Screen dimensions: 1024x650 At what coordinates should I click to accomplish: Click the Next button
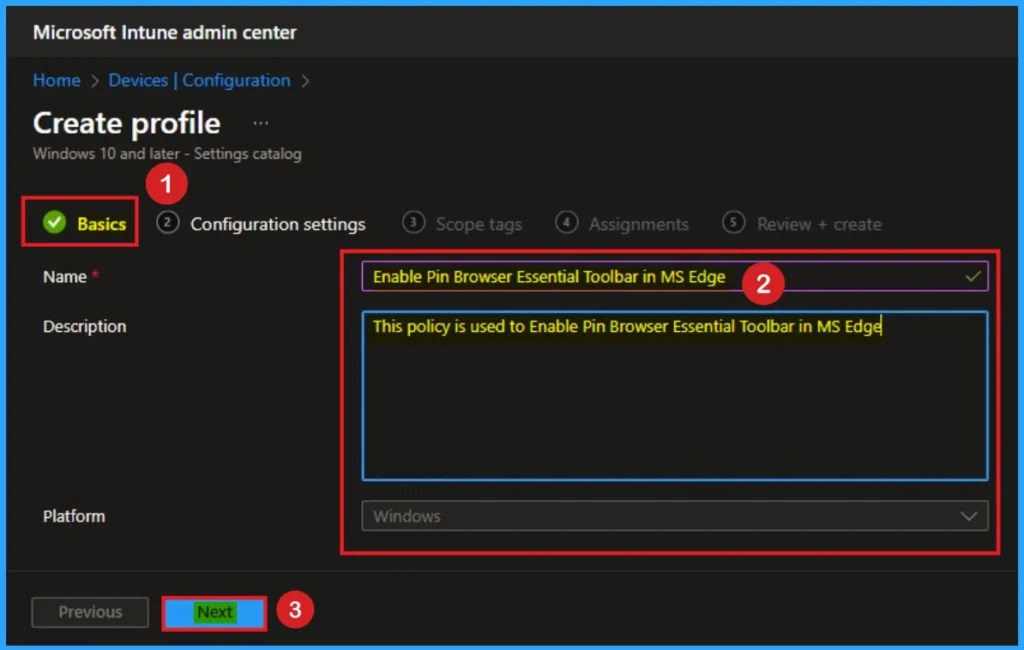[214, 612]
